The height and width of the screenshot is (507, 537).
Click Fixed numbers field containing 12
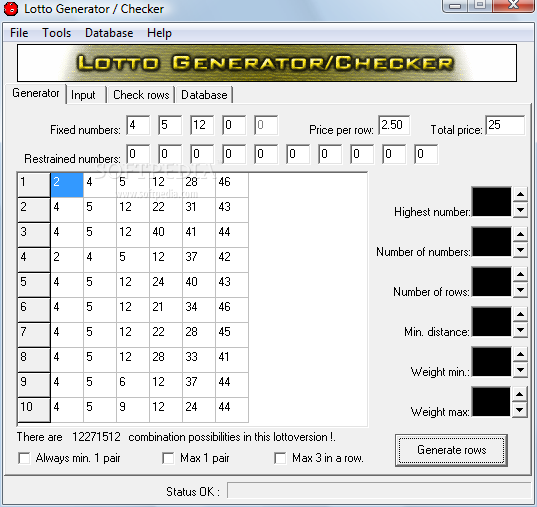click(202, 125)
